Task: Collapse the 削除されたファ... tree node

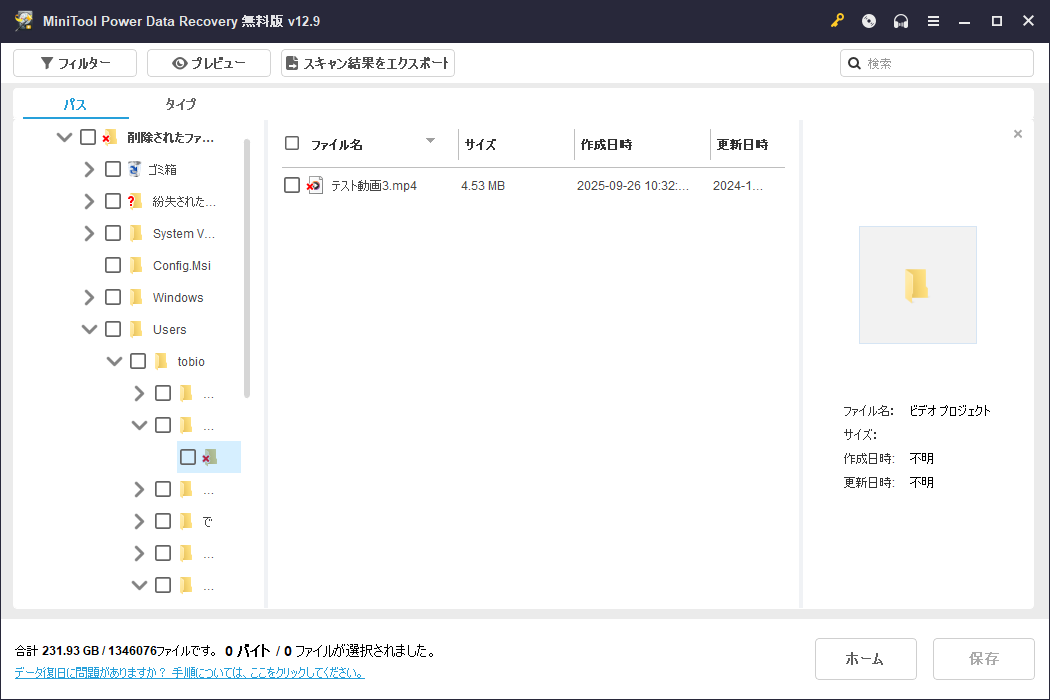Action: 64,137
